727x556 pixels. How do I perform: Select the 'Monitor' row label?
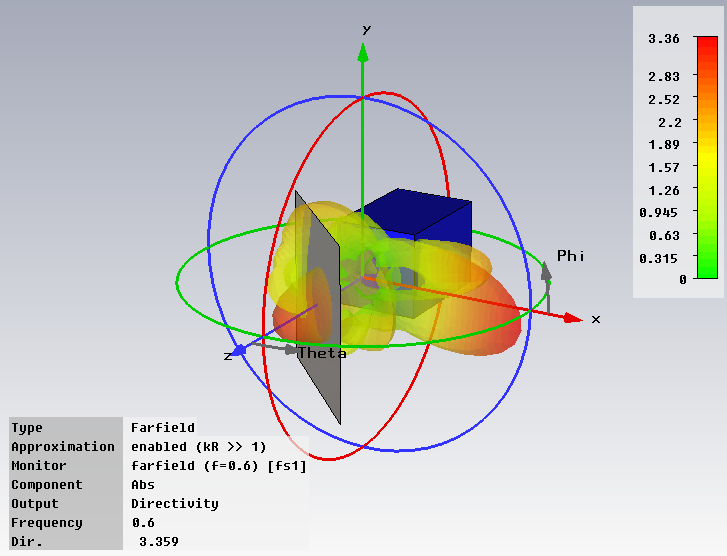[38, 465]
